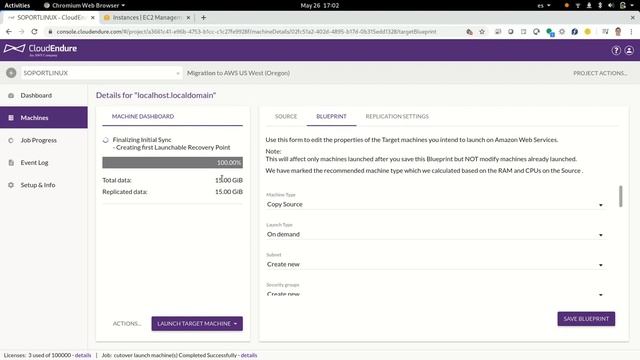The width and height of the screenshot is (640, 360).
Task: Open job details link in status bar
Action: [x=249, y=355]
